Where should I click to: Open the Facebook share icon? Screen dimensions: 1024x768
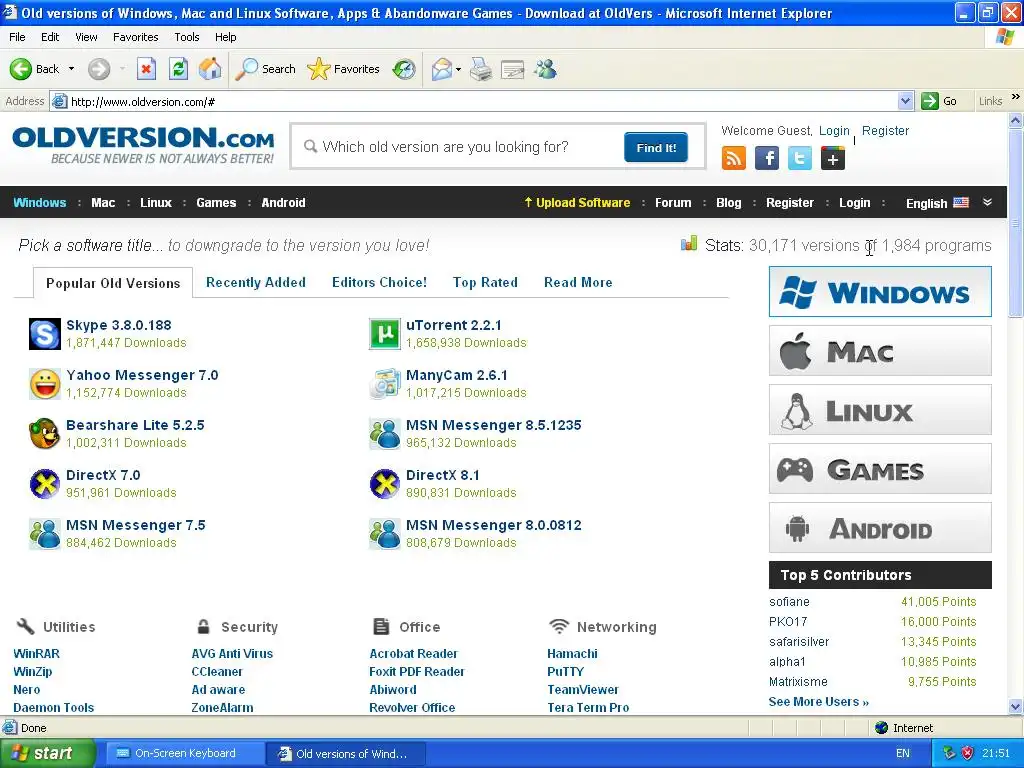point(767,158)
